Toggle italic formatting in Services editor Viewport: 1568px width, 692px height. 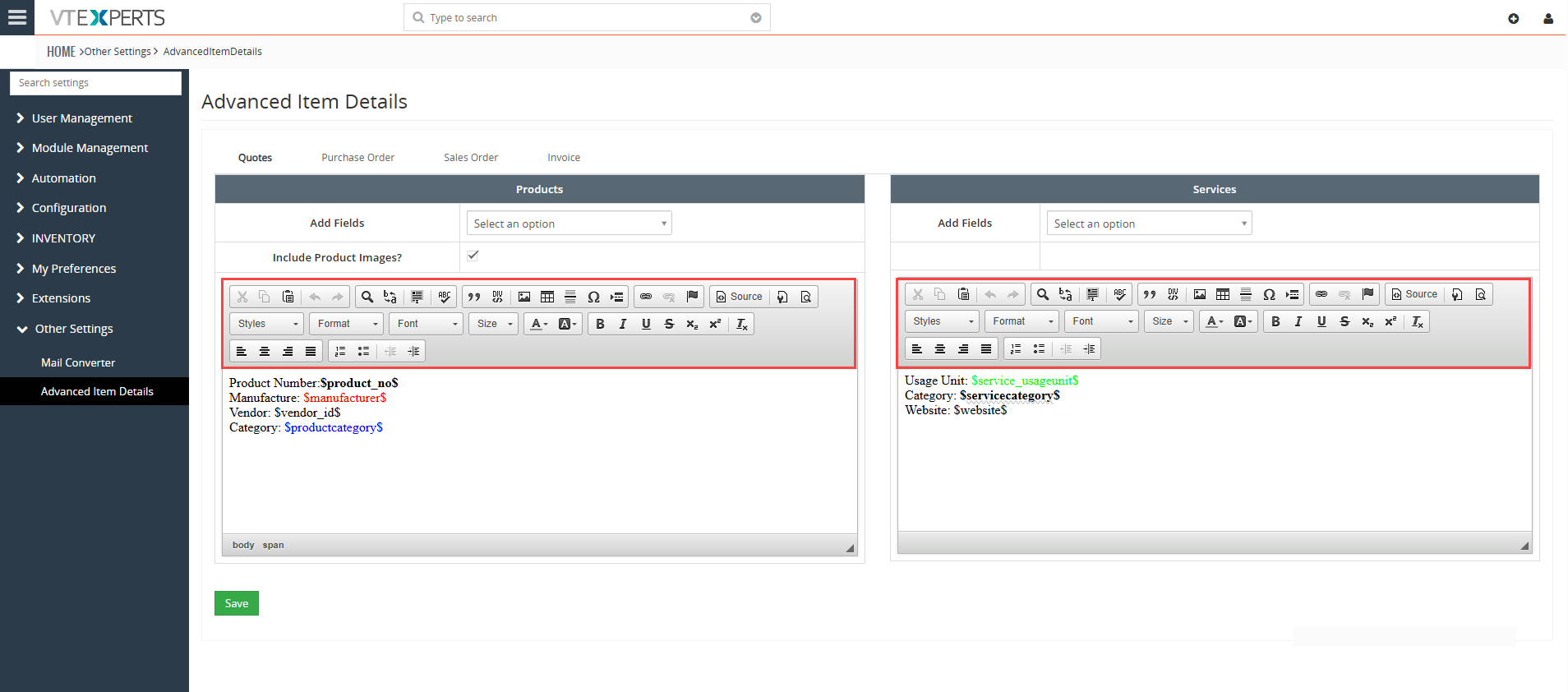click(x=1298, y=321)
